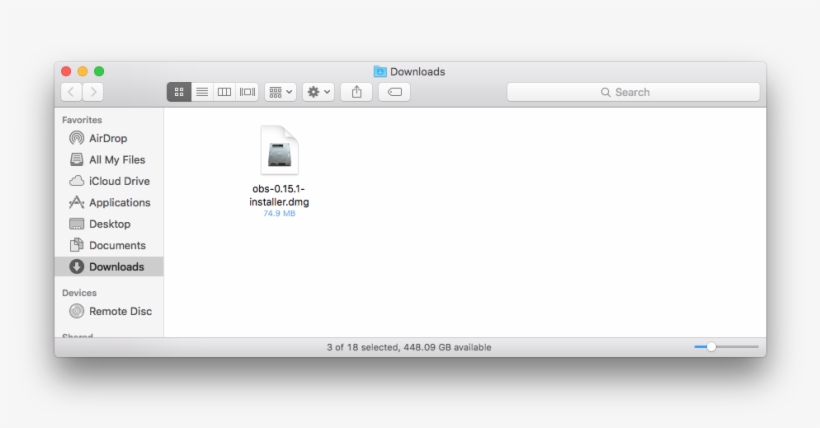
Task: Select All My Files in sidebar
Action: 109,160
